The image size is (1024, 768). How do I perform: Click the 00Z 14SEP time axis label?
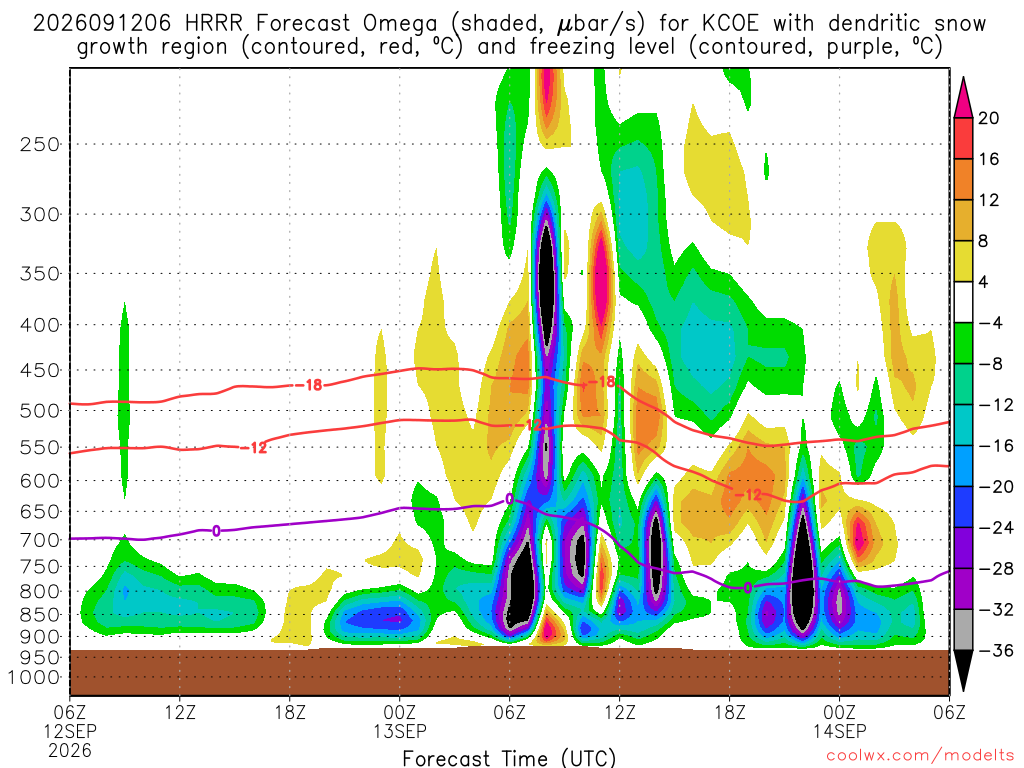[839, 721]
